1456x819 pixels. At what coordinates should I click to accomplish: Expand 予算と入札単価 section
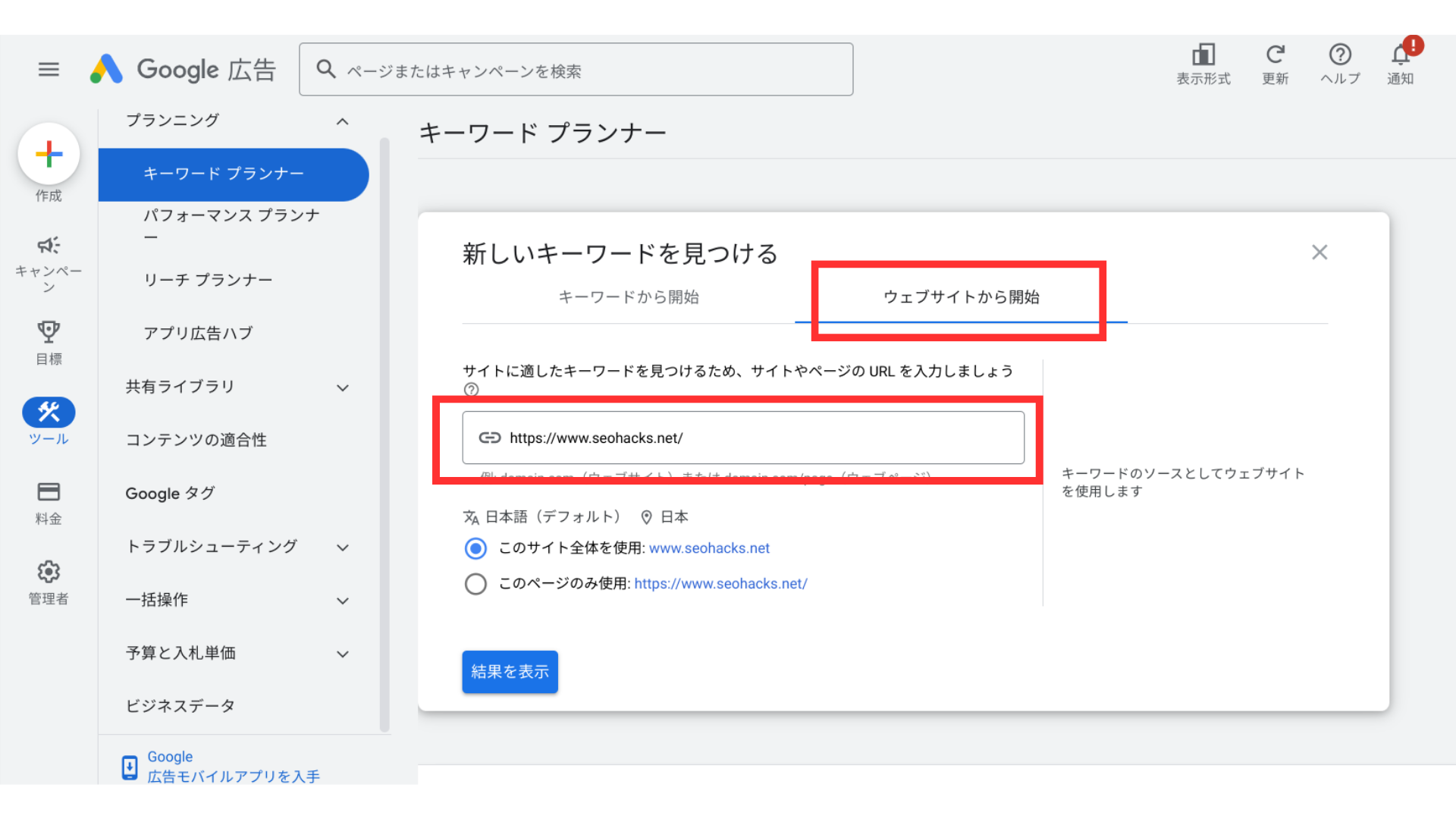tap(343, 654)
